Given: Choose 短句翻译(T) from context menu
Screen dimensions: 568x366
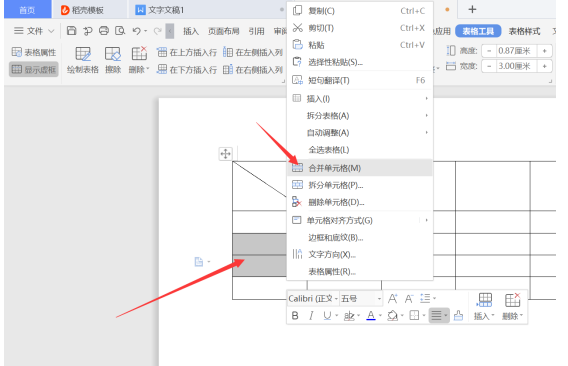Looking at the screenshot, I should [x=360, y=80].
